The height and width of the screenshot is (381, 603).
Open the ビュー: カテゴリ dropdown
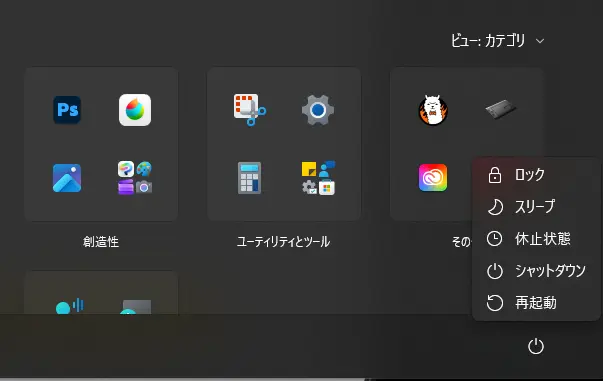click(x=497, y=40)
